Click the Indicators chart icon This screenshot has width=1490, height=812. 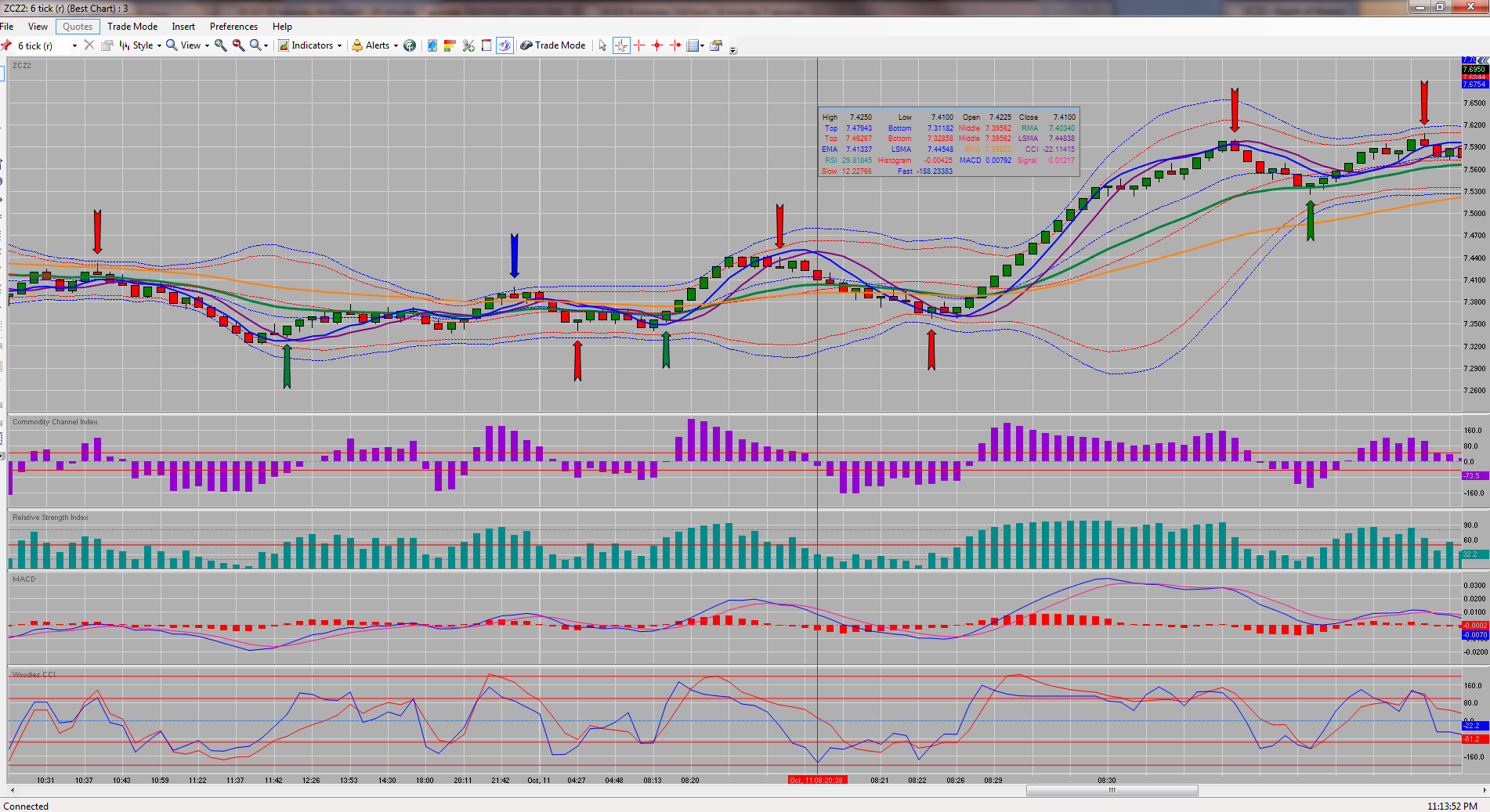click(284, 45)
